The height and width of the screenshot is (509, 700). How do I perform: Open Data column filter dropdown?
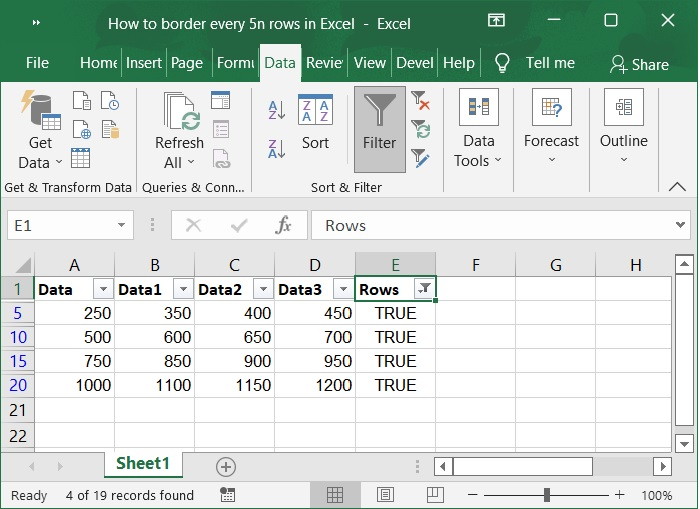103,289
